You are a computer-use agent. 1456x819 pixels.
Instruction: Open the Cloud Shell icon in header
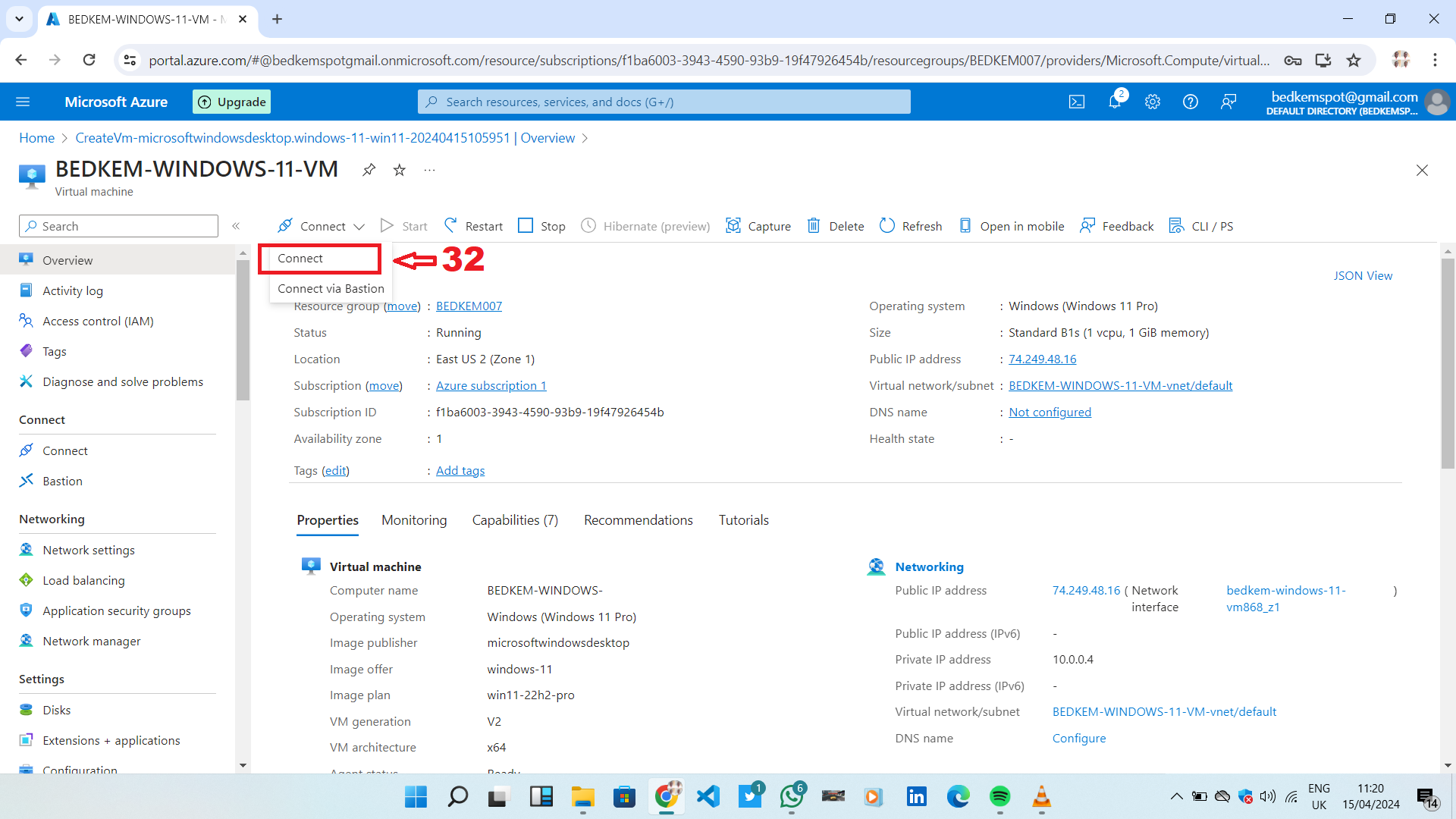click(x=1076, y=102)
